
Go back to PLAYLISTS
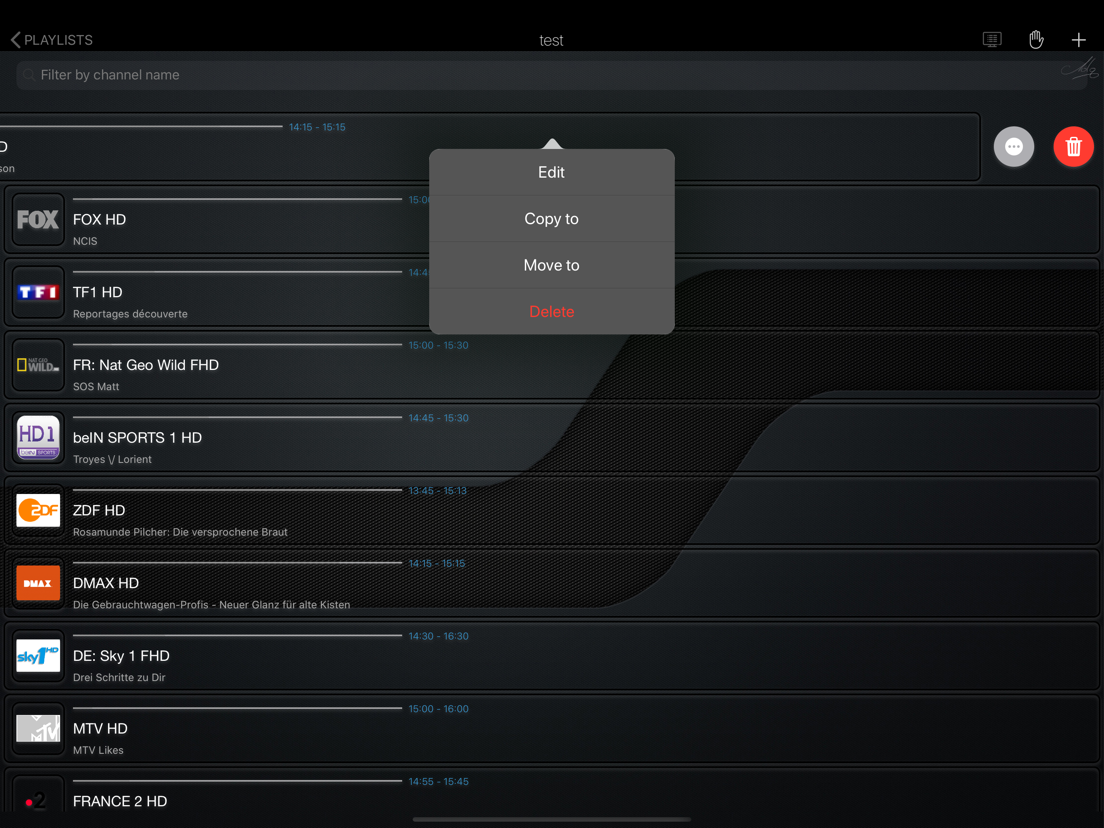50,39
